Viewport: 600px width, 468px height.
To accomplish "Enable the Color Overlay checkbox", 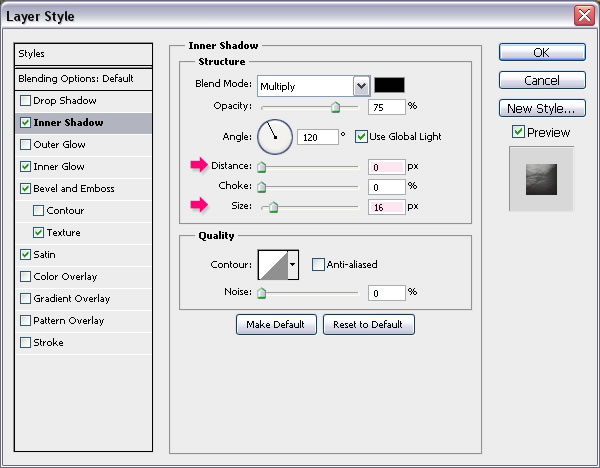I will [25, 277].
